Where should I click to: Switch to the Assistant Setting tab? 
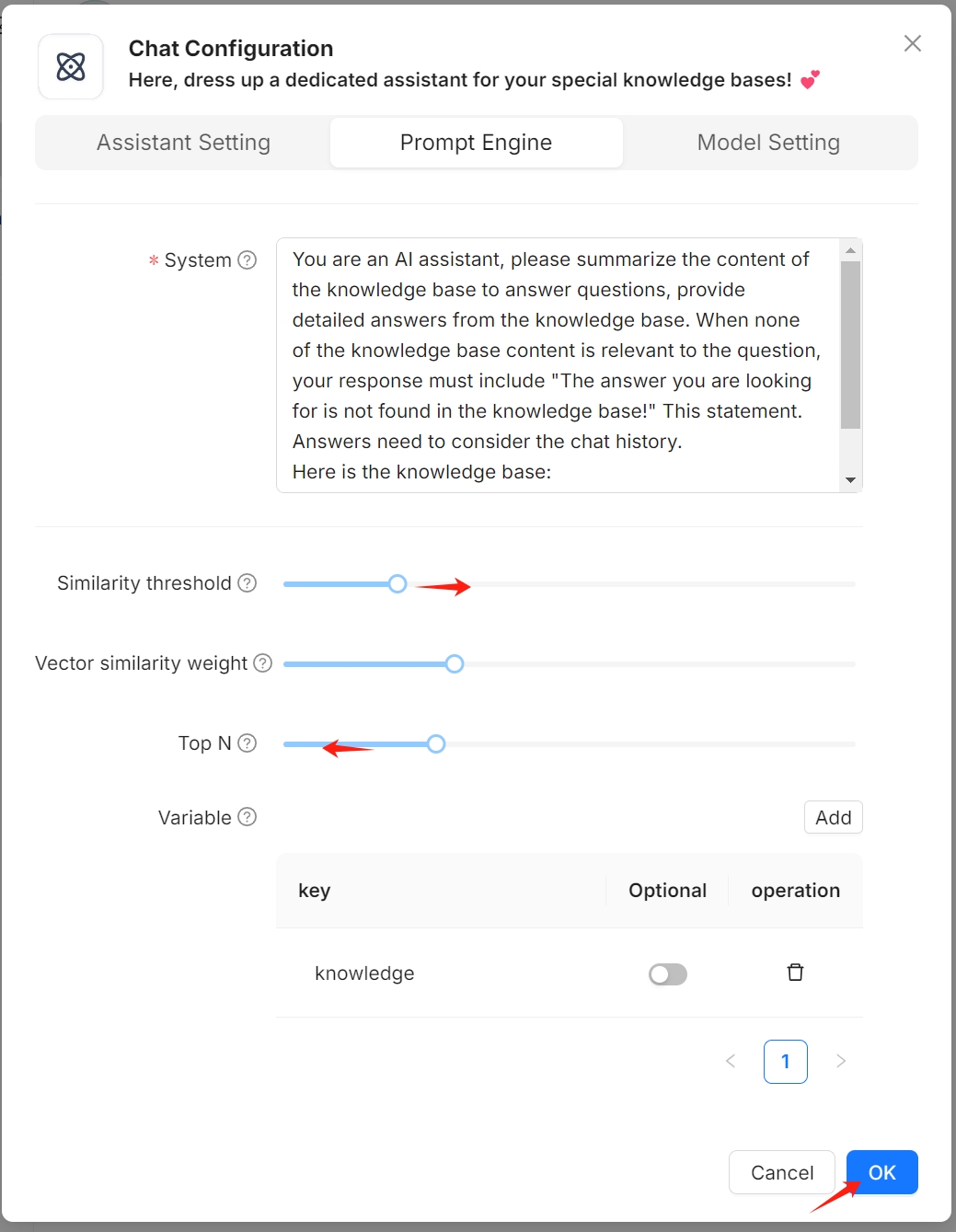[183, 143]
